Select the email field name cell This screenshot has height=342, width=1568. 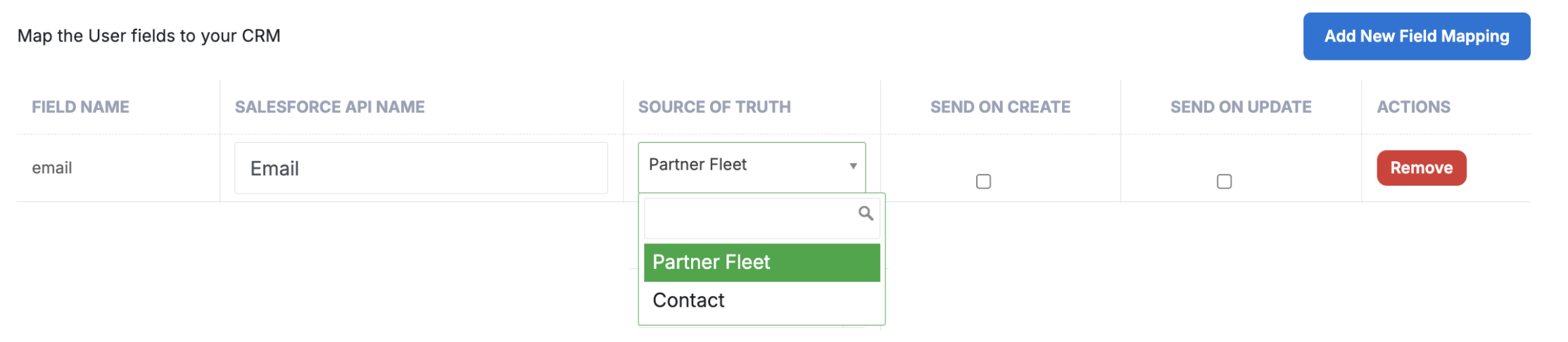coord(52,168)
